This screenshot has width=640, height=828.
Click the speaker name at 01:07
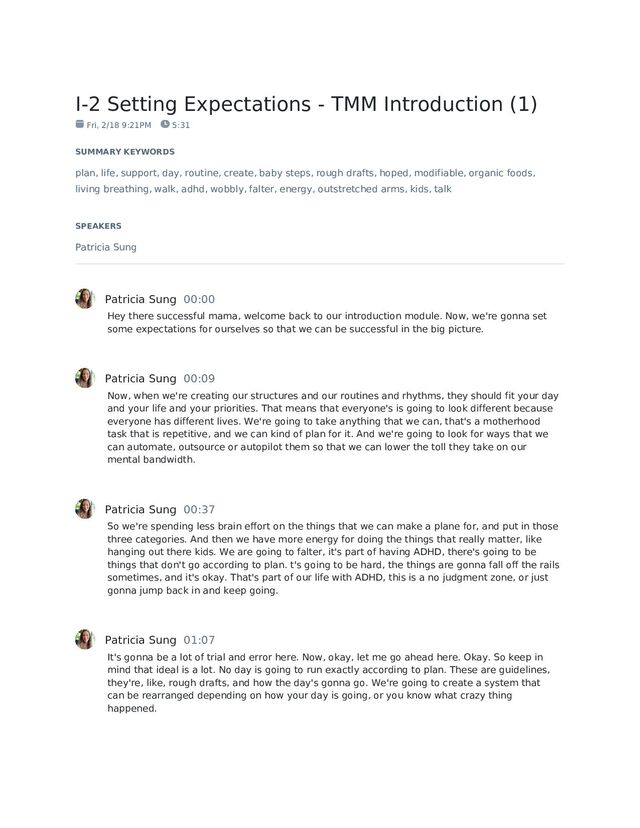point(140,640)
